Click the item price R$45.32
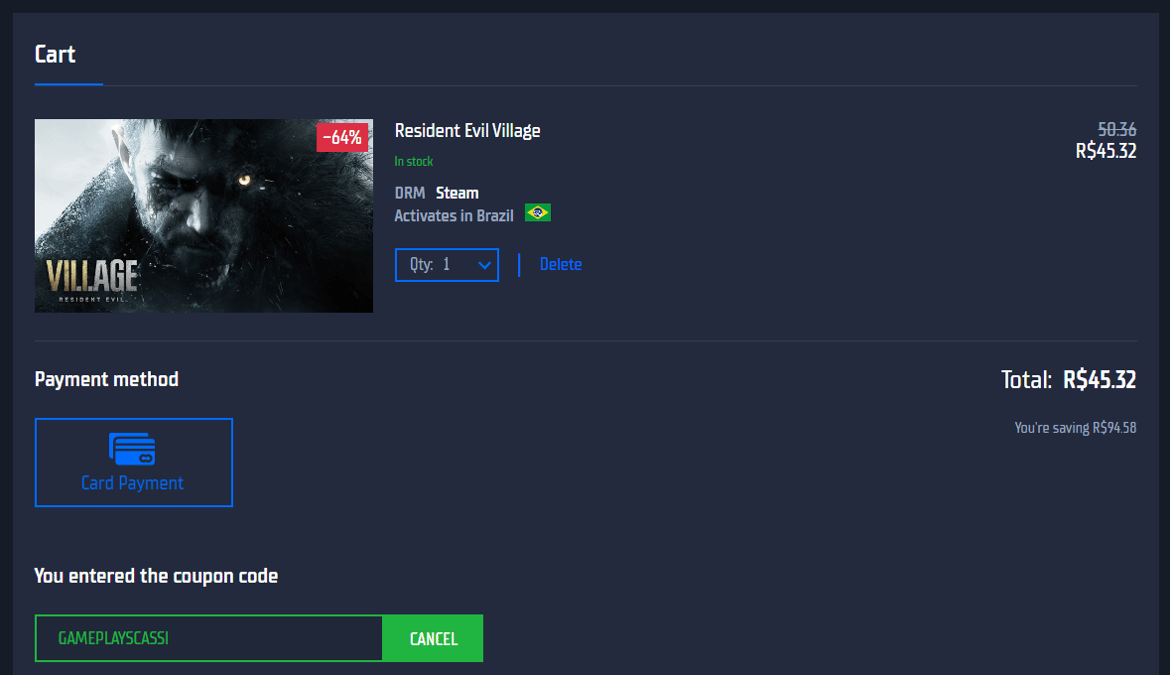Screen dimensions: 1170x675 click(x=1106, y=151)
